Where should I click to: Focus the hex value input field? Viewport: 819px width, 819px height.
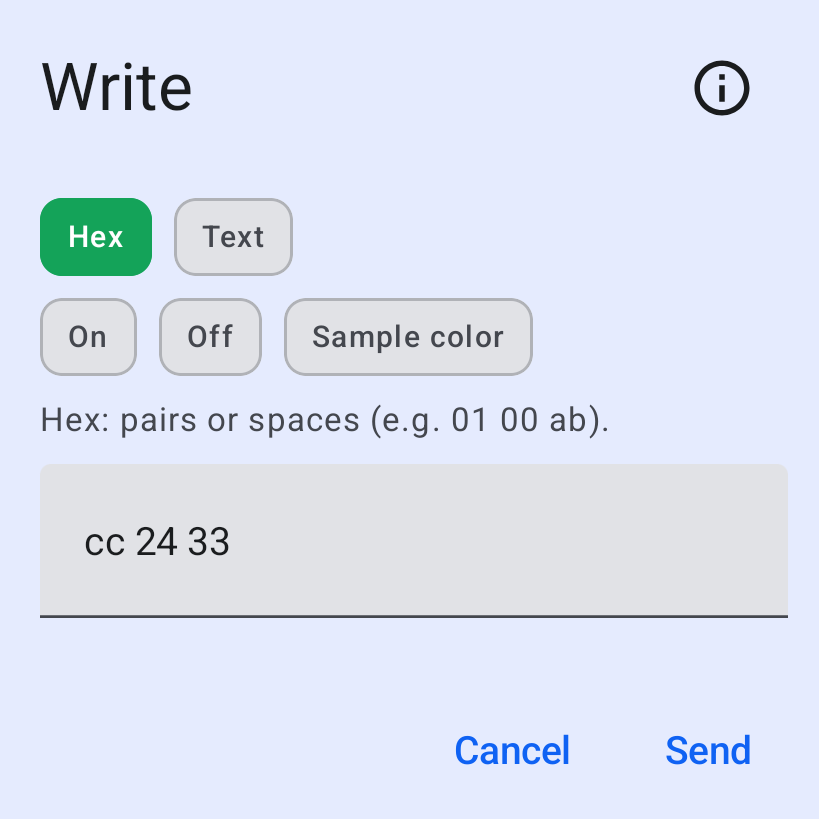click(x=414, y=541)
